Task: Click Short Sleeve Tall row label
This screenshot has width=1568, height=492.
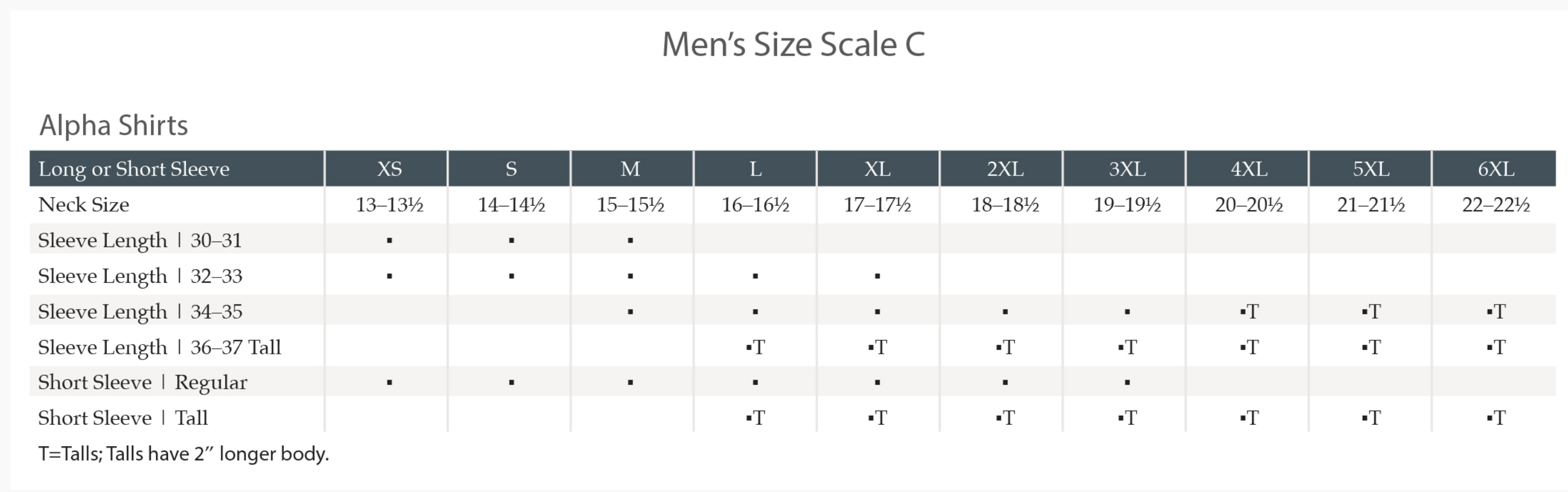Action: click(123, 417)
